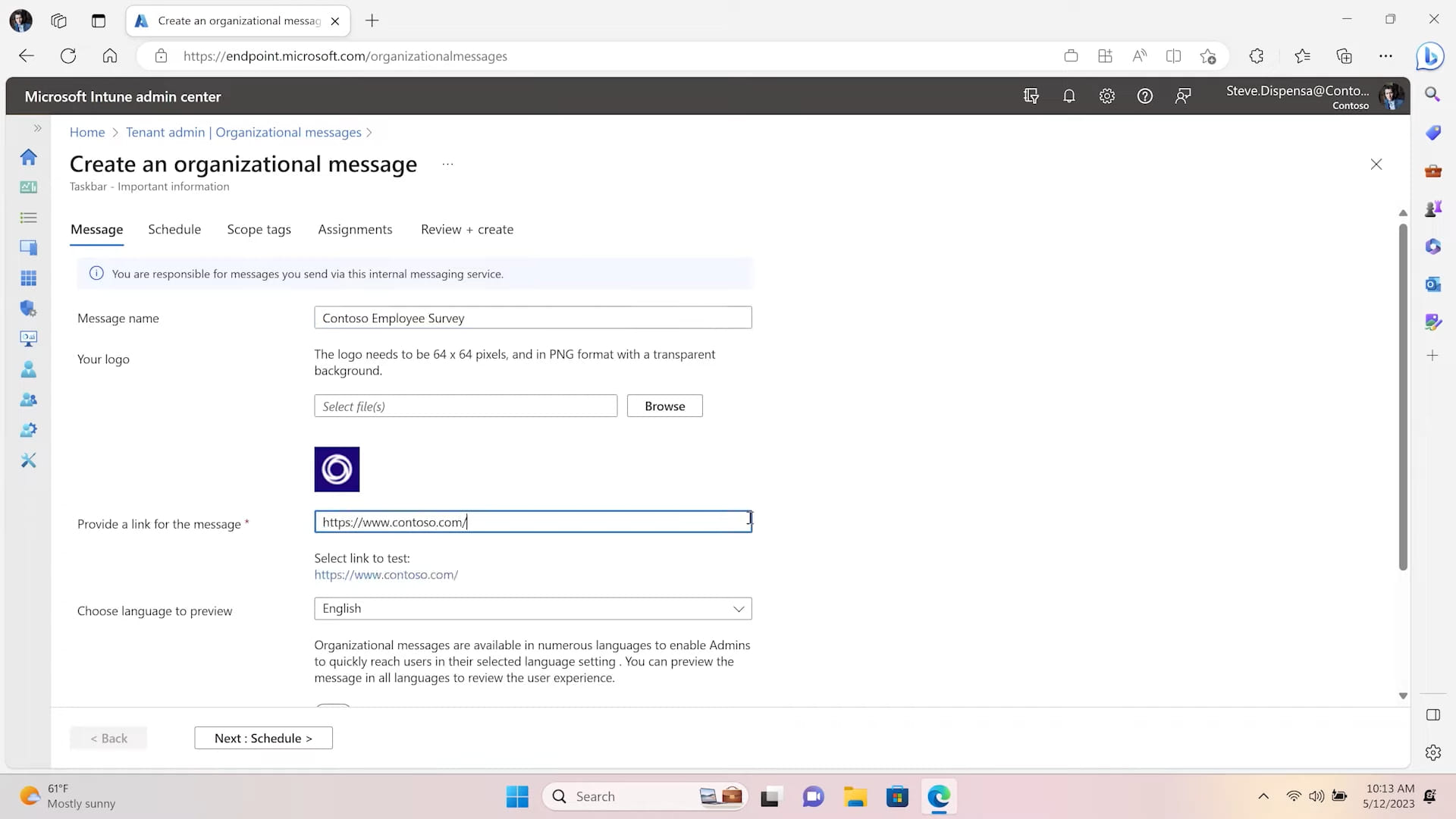1456x819 pixels.
Task: Click the notifications bell icon
Action: tap(1069, 96)
